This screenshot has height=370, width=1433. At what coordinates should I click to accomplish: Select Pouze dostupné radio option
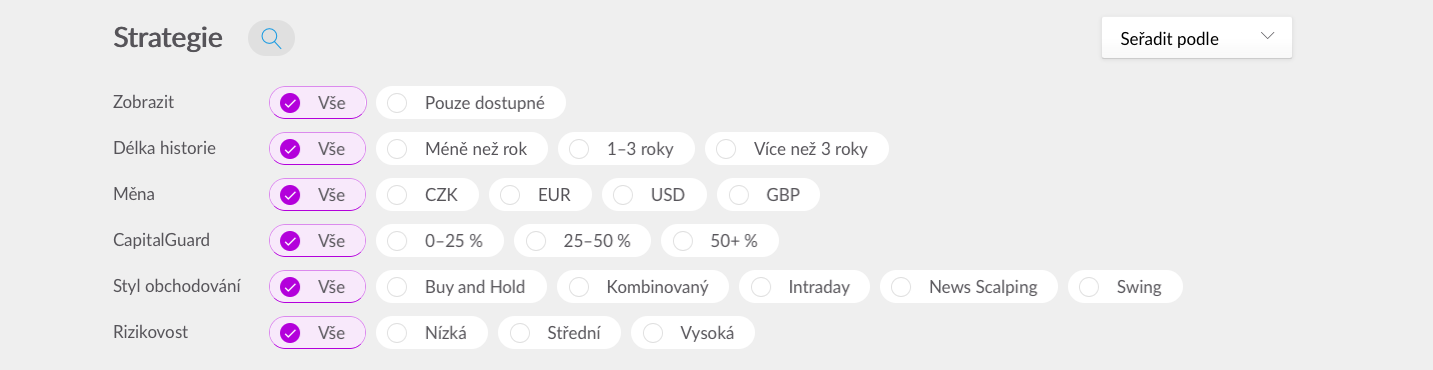pos(471,102)
